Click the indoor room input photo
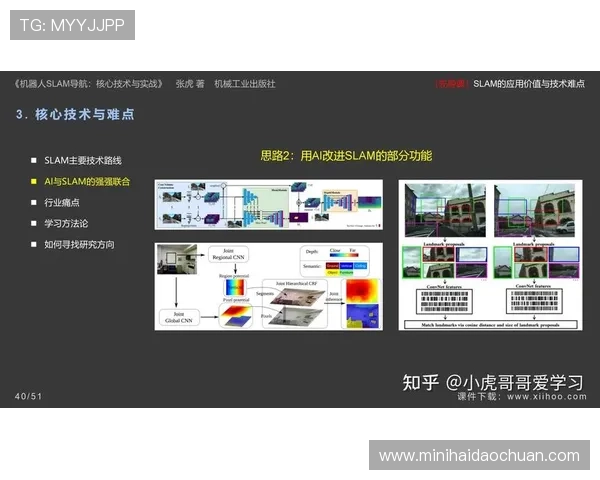This screenshot has height=480, width=600. (177, 259)
